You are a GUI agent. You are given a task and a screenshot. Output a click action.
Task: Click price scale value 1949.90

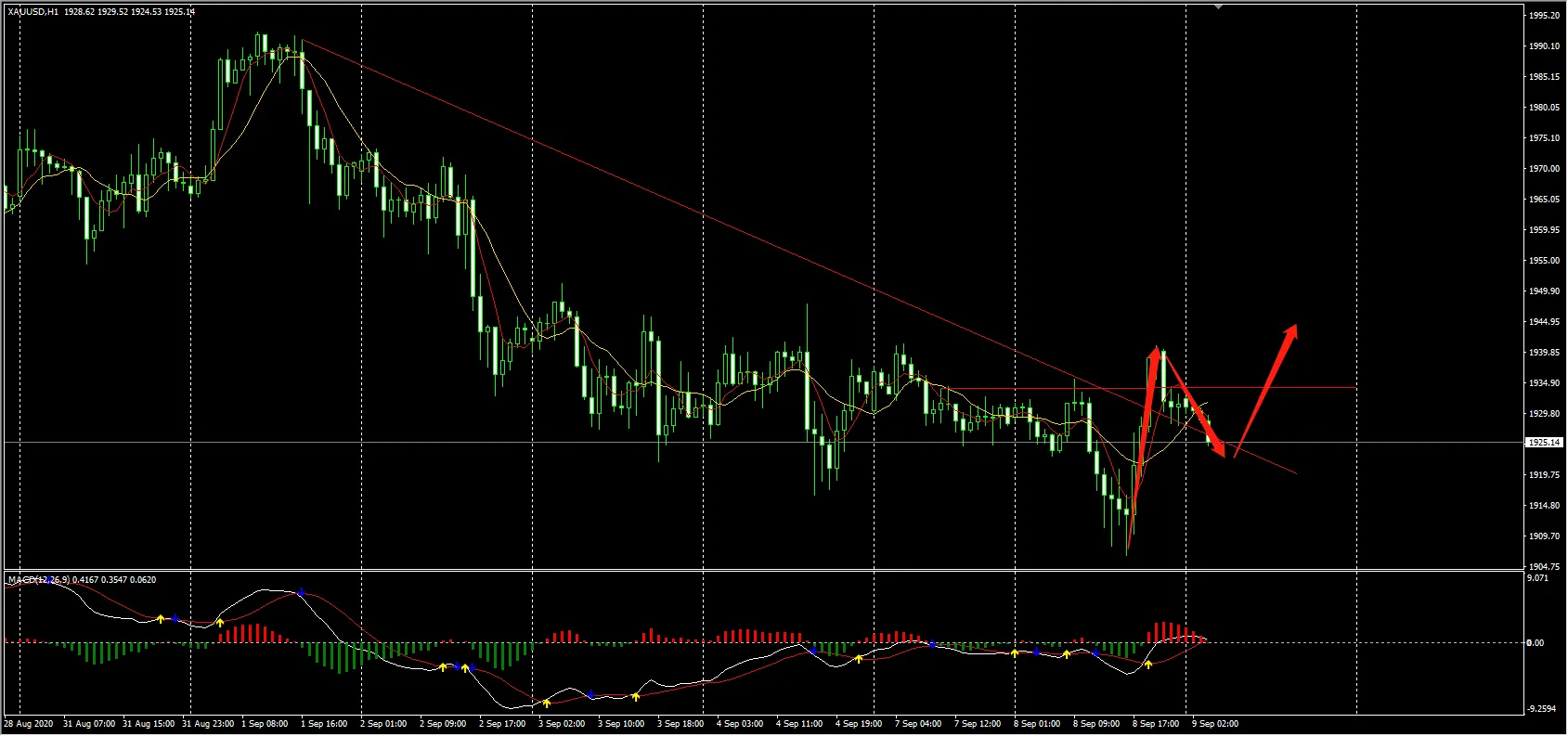(1544, 291)
